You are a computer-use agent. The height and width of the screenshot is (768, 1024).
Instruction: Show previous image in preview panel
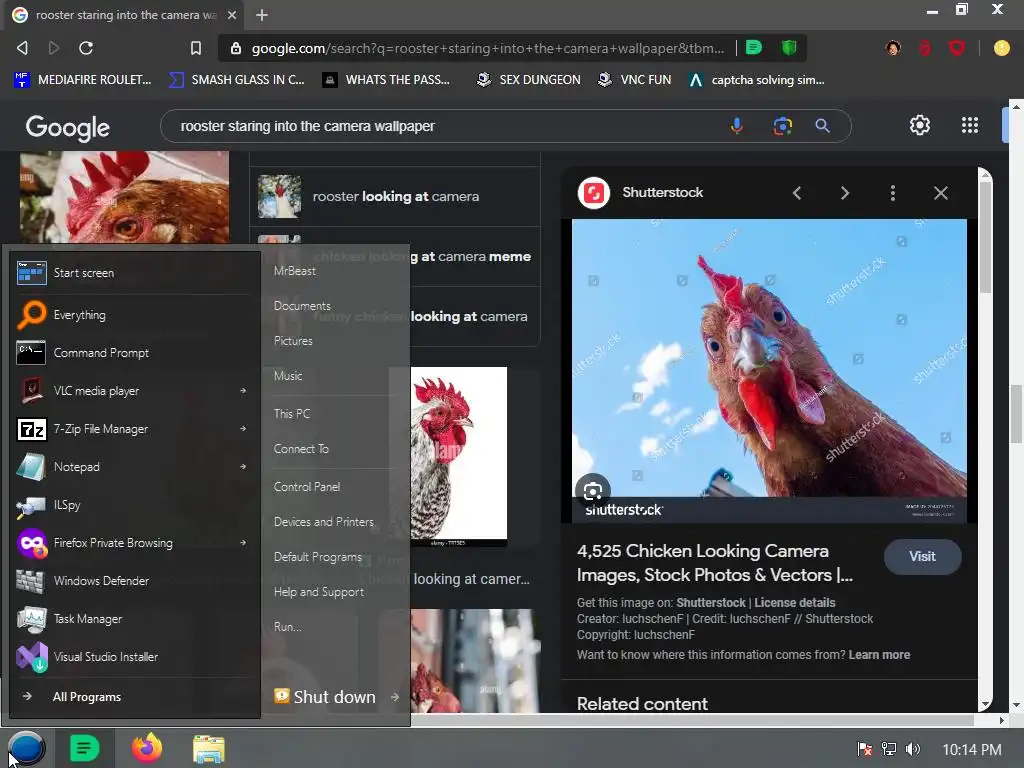point(797,193)
